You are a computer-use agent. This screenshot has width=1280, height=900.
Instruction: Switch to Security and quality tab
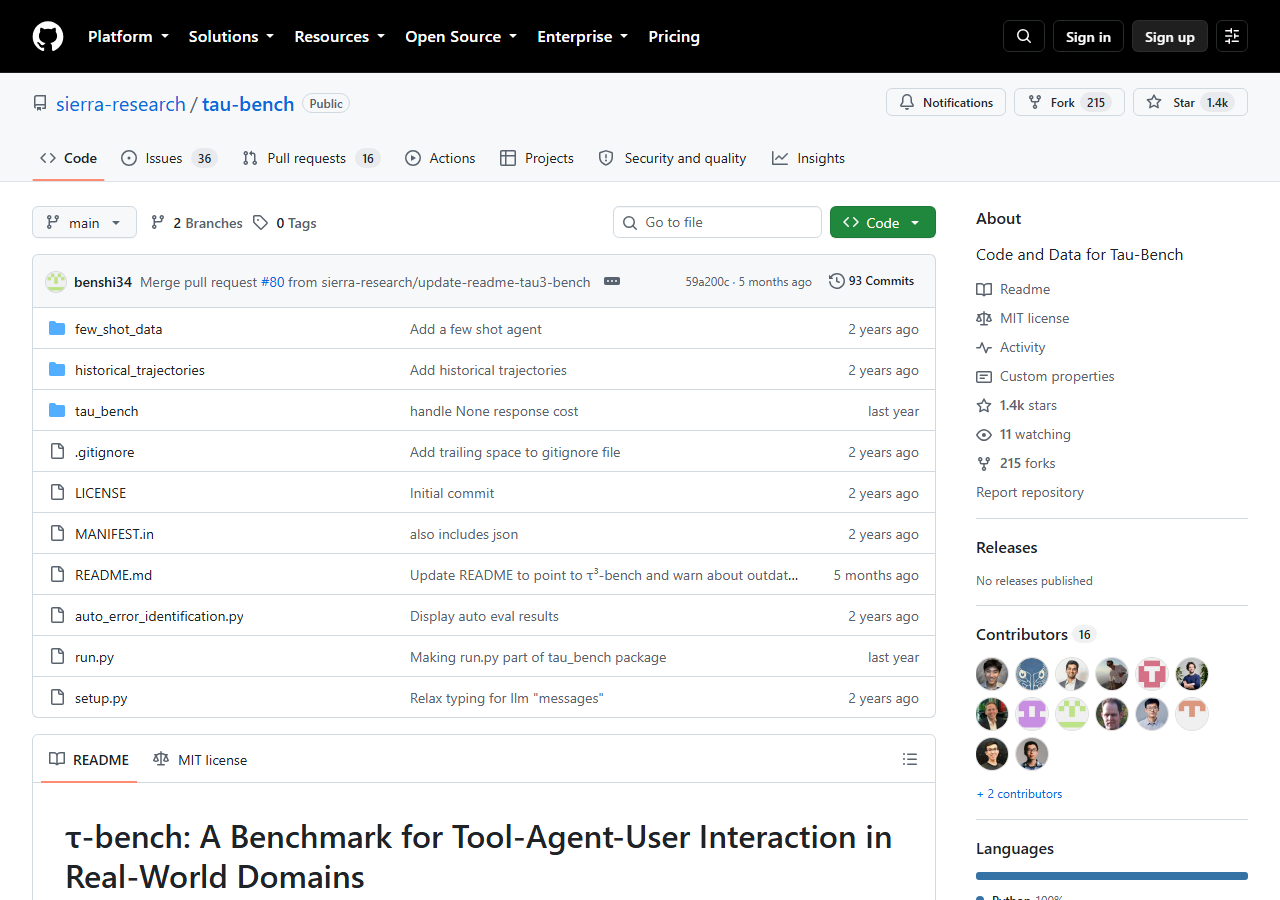(x=672, y=158)
